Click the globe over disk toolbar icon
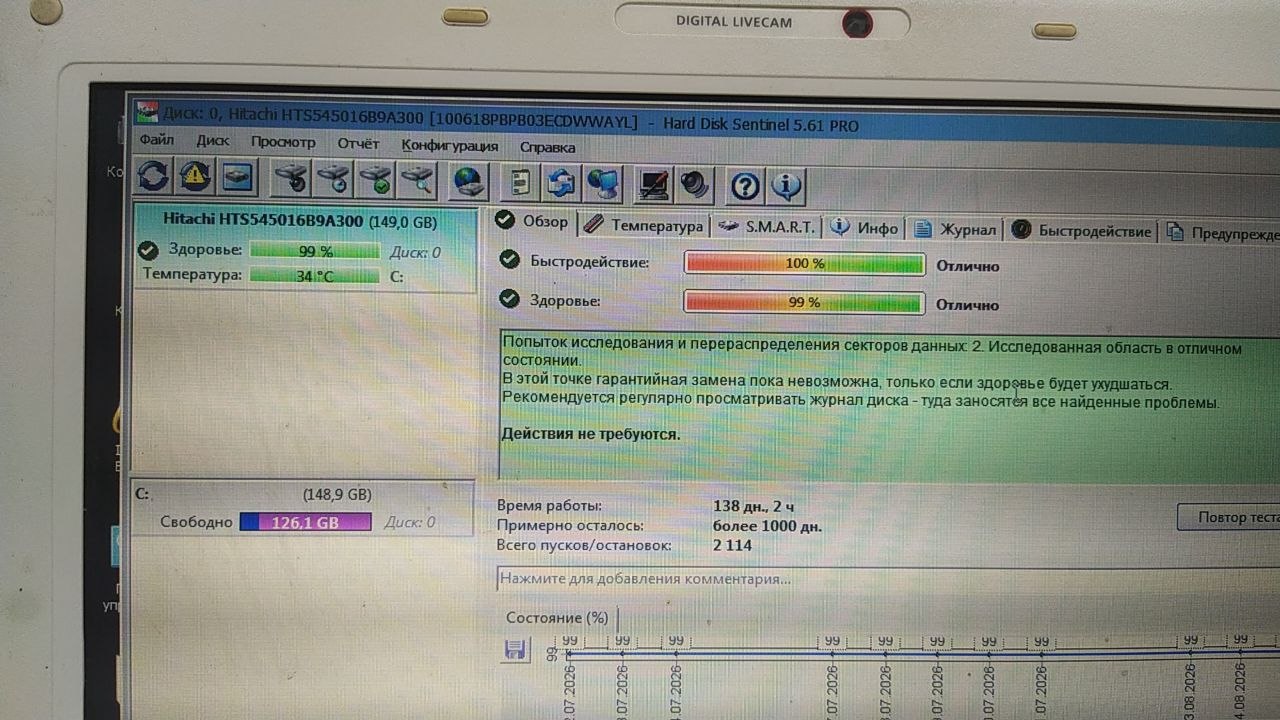The image size is (1280, 720). point(467,183)
